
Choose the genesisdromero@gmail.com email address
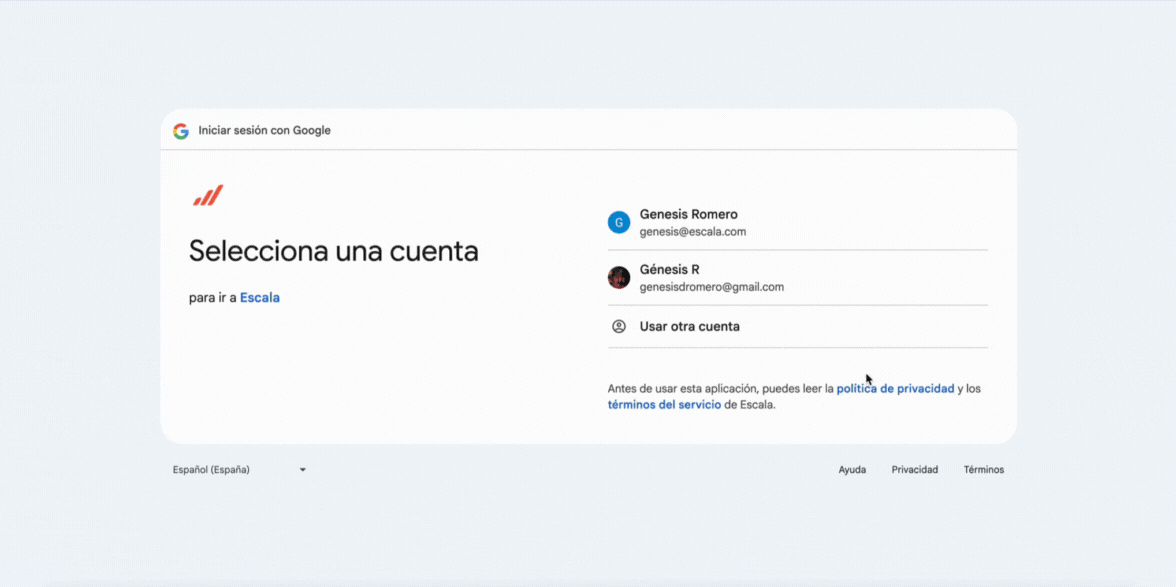(x=711, y=287)
